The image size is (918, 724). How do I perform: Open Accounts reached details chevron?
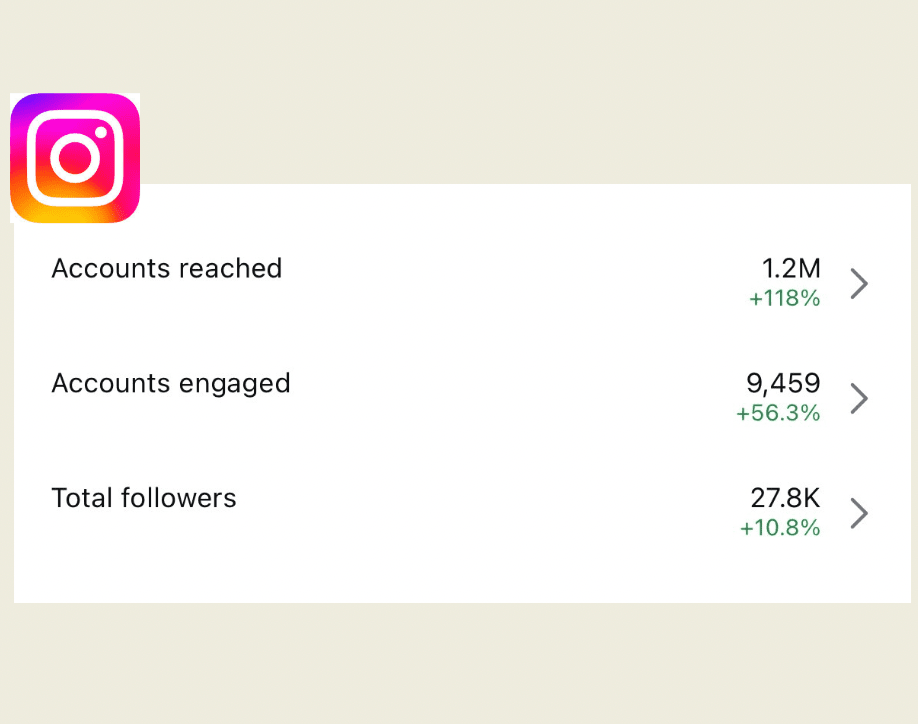tap(859, 283)
